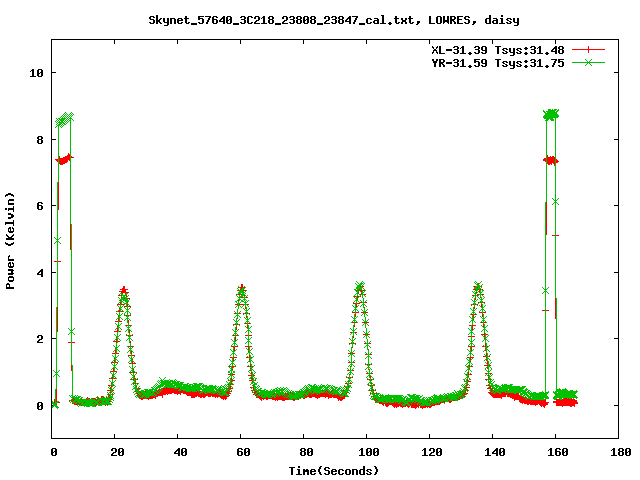Click the x-axis tick label 100
The width and height of the screenshot is (640, 480).
tap(369, 452)
